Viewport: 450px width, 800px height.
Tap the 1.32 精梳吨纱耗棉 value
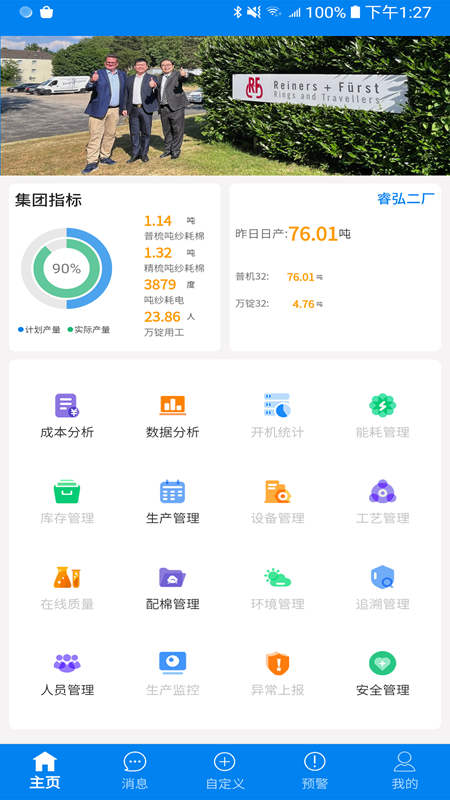click(x=158, y=253)
